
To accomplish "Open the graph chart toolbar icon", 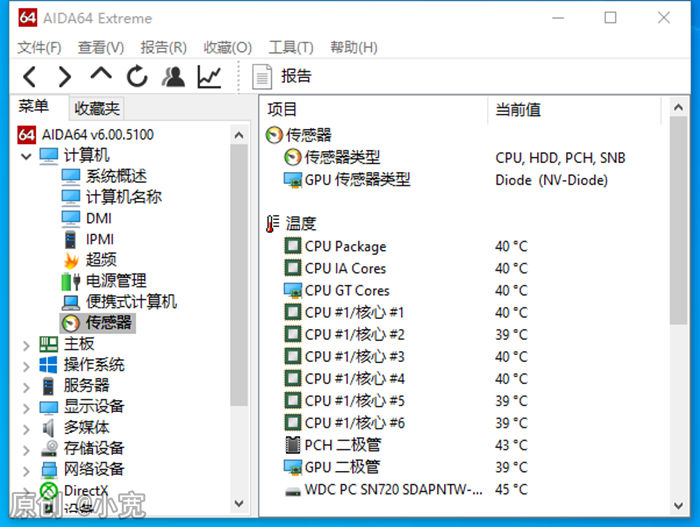I will (209, 76).
